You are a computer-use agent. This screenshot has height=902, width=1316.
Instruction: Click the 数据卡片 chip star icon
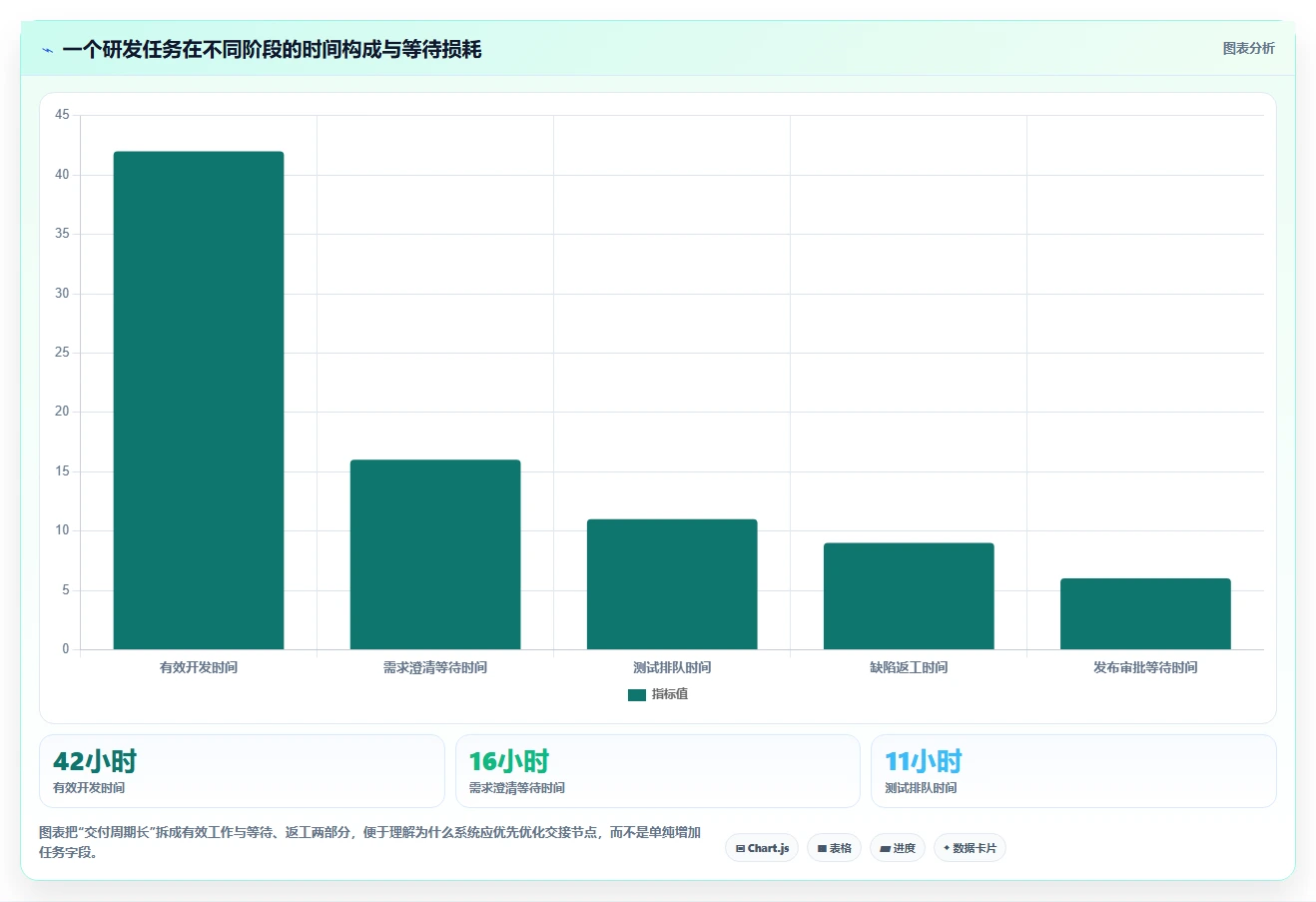click(x=947, y=848)
